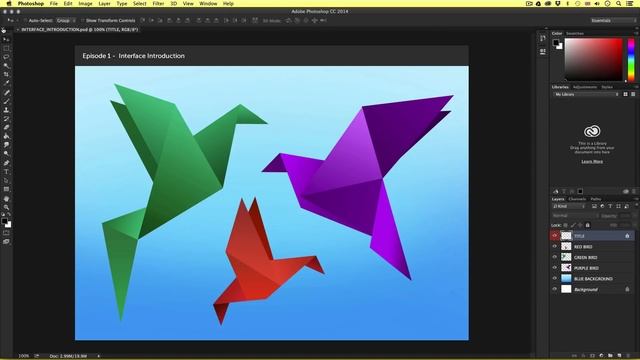This screenshot has width=640, height=360.
Task: Open the Photoshop application menu
Action: coord(31,3)
